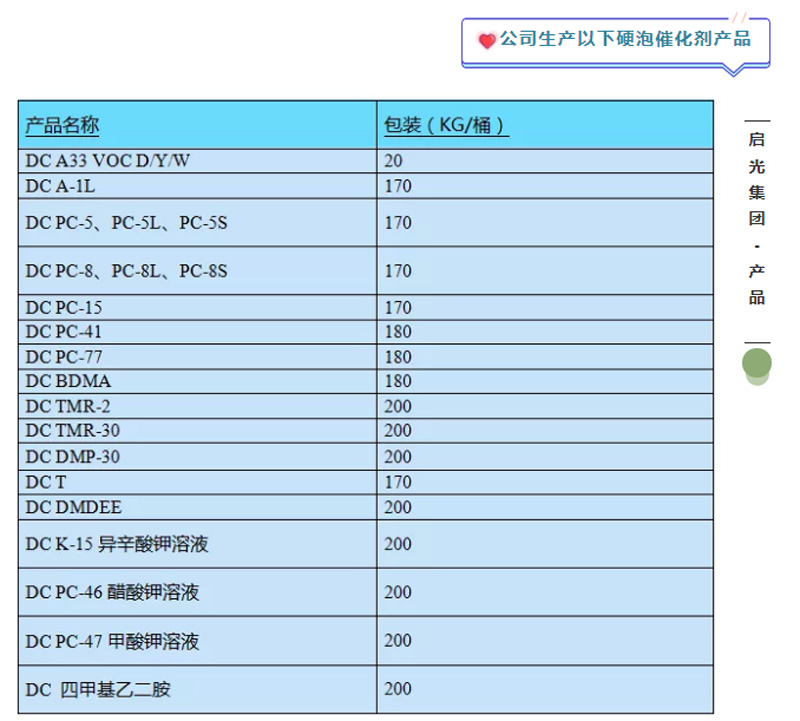The width and height of the screenshot is (800, 721).
Task: Click the DC DMDEE product name
Action: tap(72, 507)
